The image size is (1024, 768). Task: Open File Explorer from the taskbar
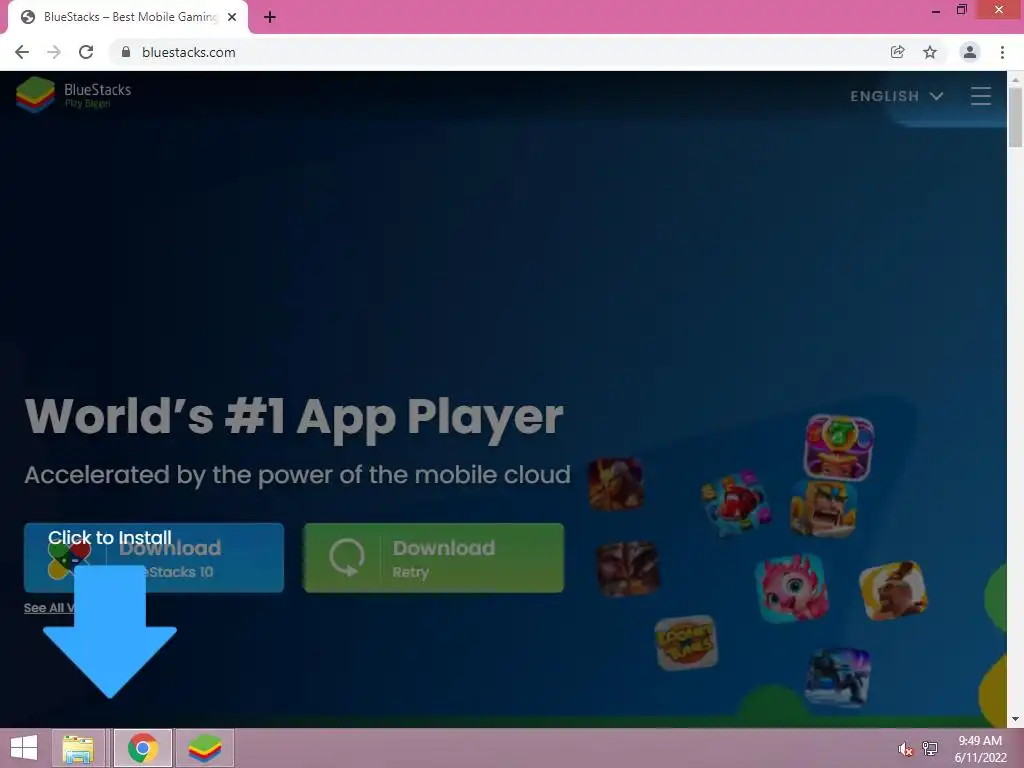78,748
